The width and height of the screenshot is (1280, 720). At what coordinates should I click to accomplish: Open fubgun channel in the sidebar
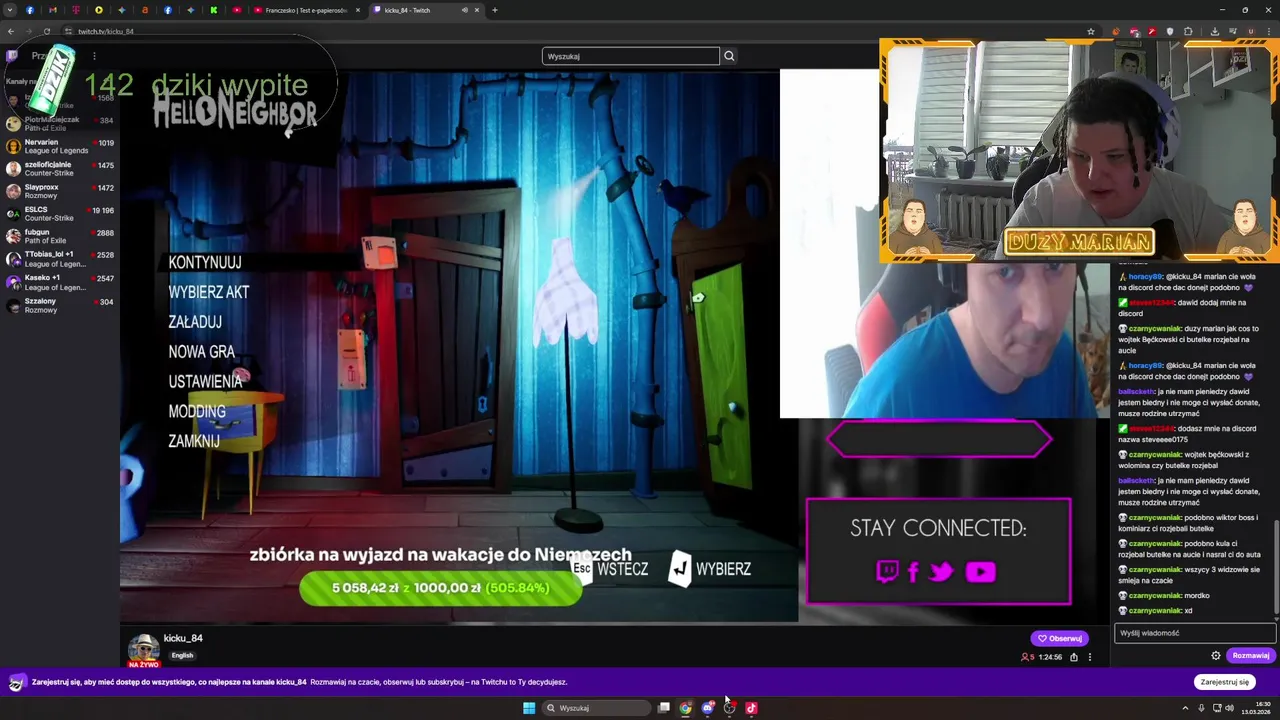60,236
